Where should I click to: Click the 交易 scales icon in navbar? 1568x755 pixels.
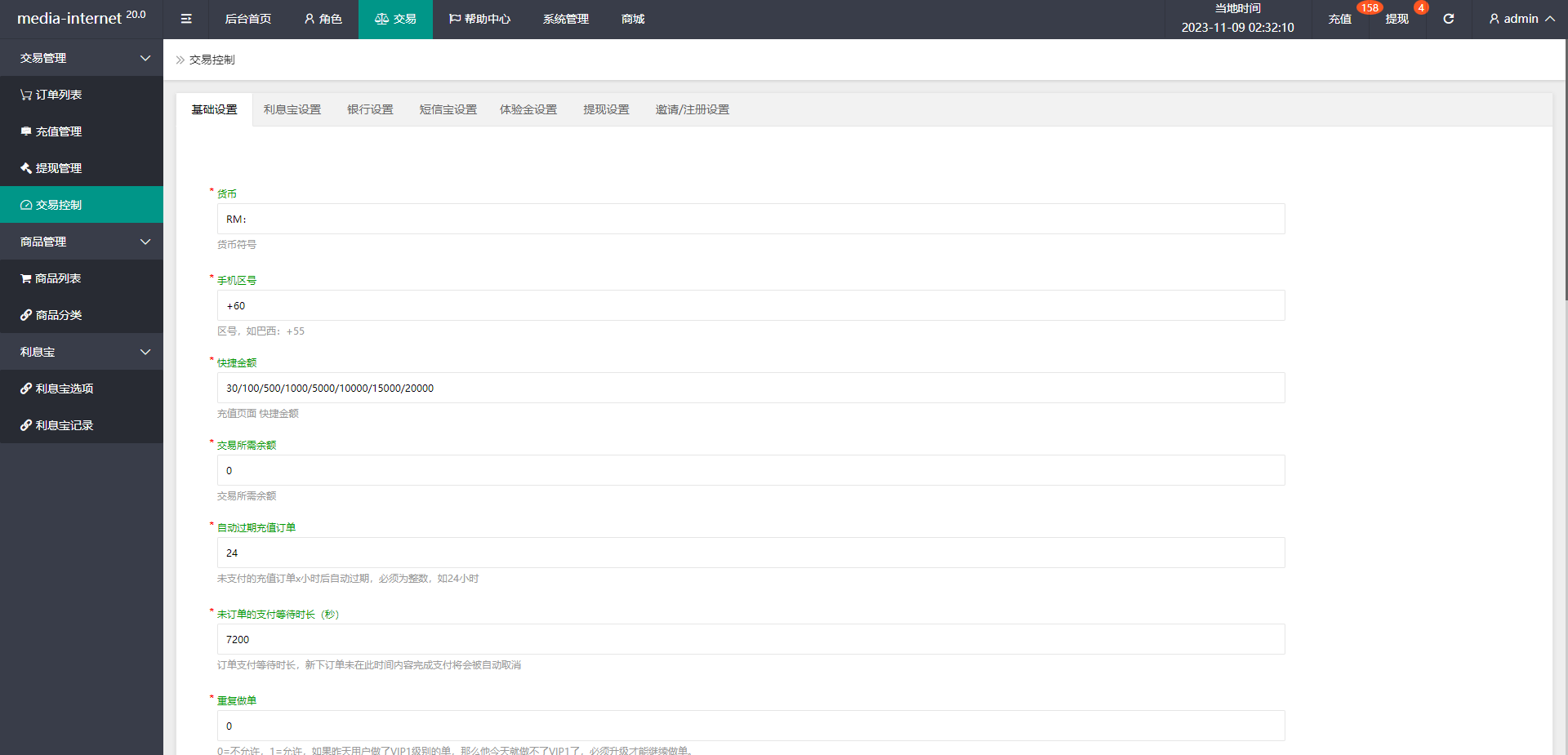pyautogui.click(x=381, y=19)
